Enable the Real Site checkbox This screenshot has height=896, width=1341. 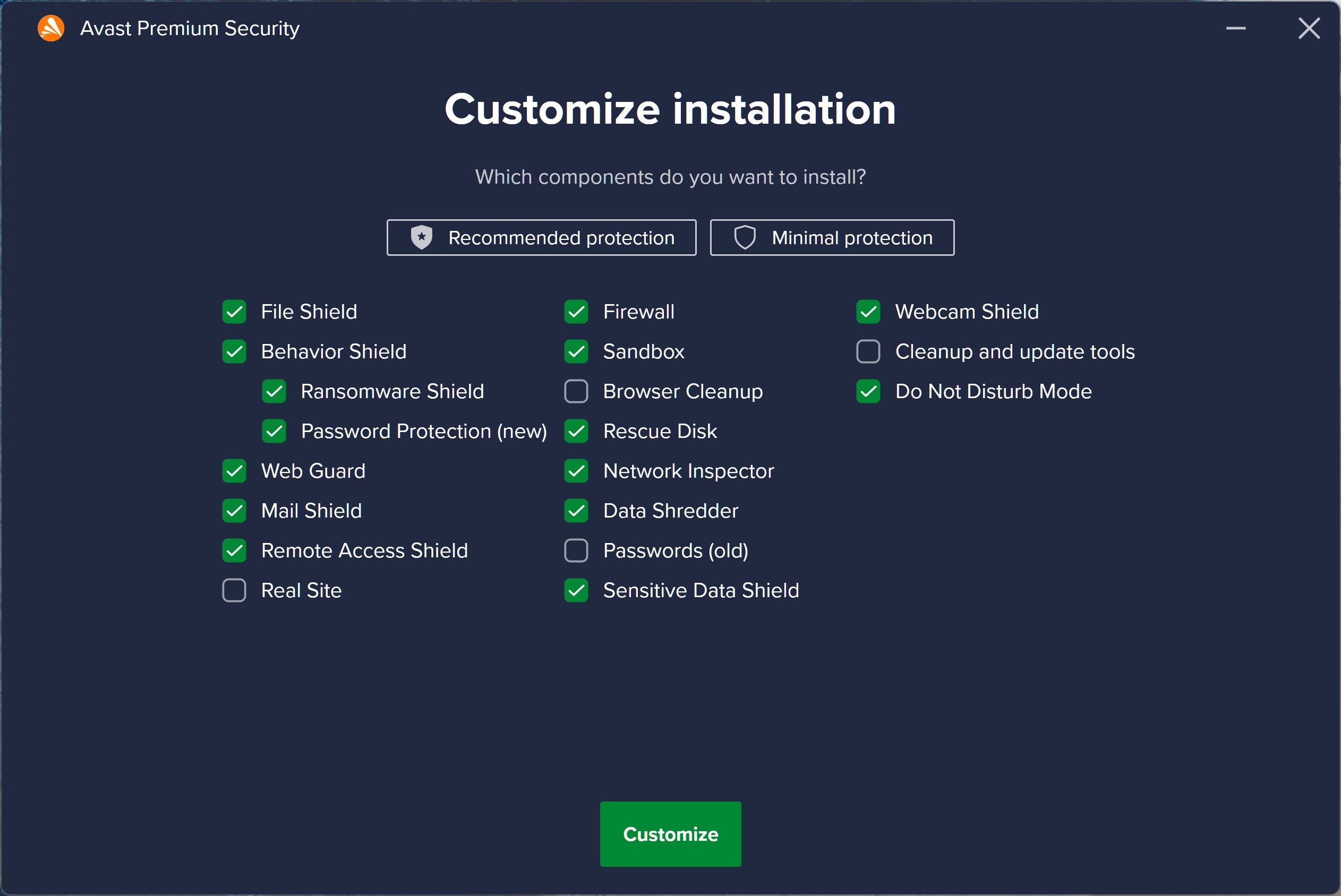(234, 590)
